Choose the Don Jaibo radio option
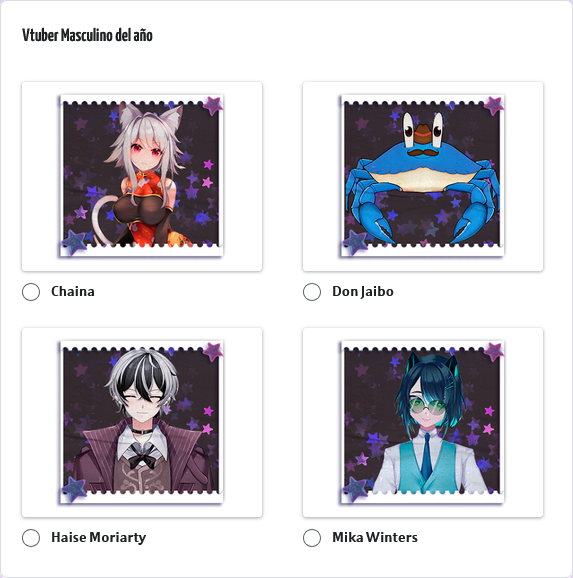Image resolution: width=573 pixels, height=578 pixels. [312, 292]
